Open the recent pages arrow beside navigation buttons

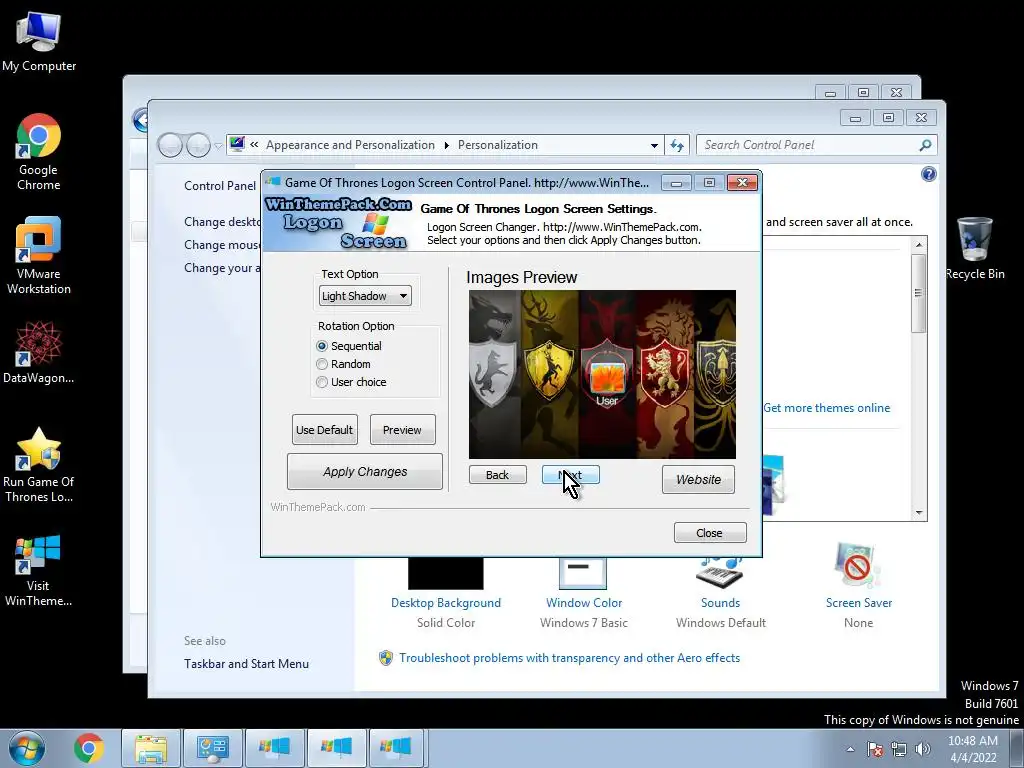(219, 146)
